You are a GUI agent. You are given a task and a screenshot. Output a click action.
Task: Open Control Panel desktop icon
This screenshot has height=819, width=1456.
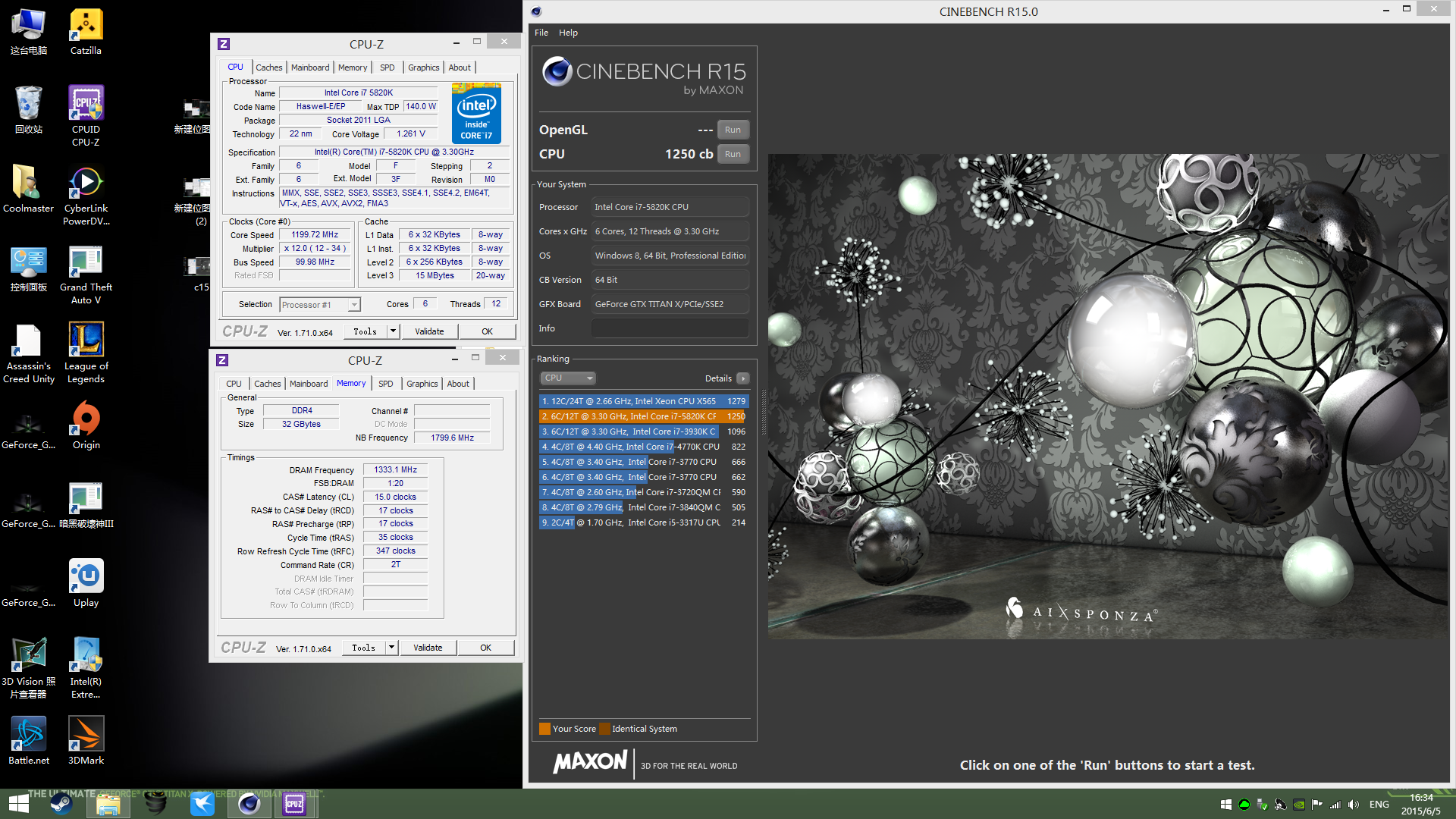tap(28, 268)
